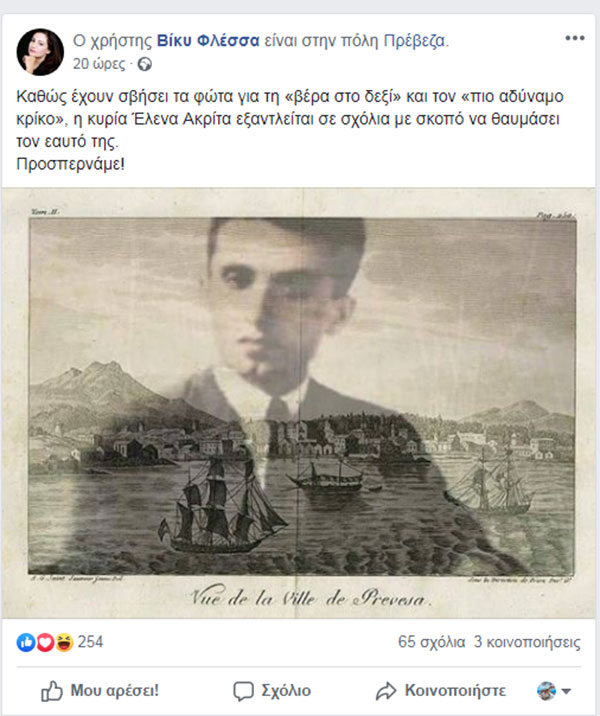This screenshot has width=600, height=716.
Task: Open the Βίκυ Φλέσσα profile link
Action: 208,41
